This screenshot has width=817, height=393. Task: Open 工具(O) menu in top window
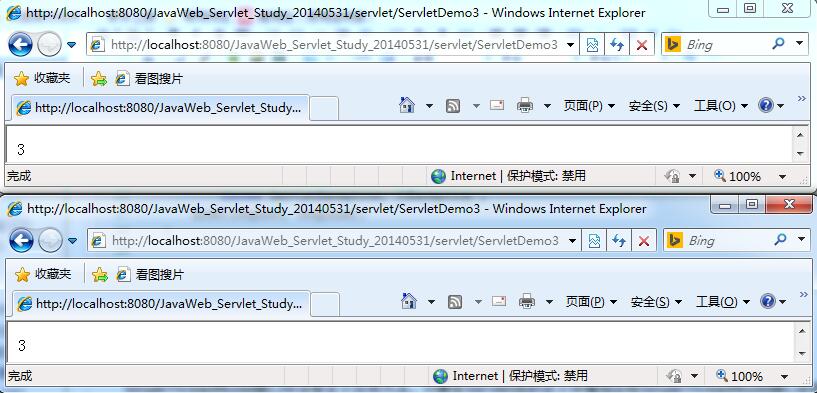[x=721, y=106]
